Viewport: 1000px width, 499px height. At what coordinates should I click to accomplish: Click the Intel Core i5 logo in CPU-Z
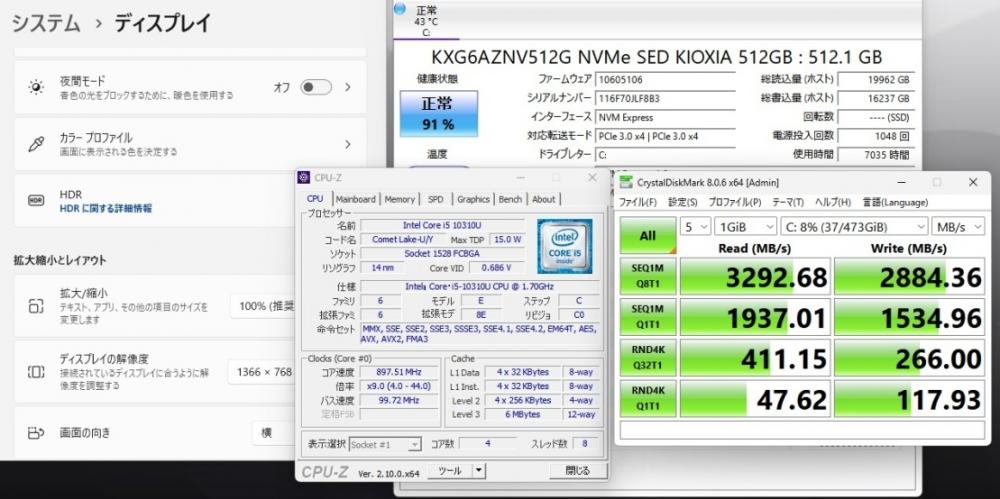tap(564, 246)
